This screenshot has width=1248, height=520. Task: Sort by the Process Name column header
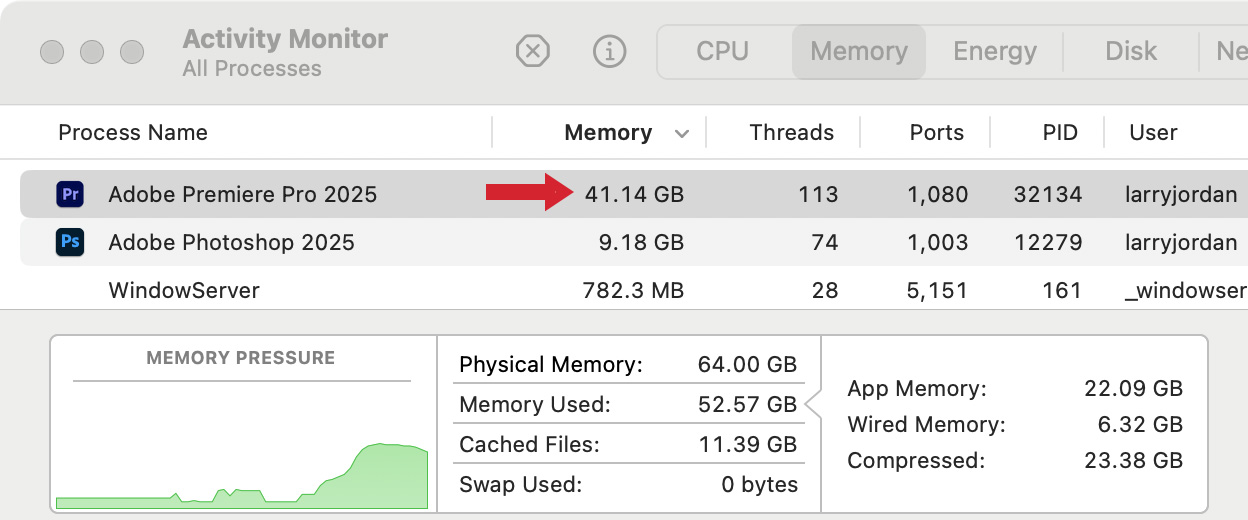pos(133,133)
